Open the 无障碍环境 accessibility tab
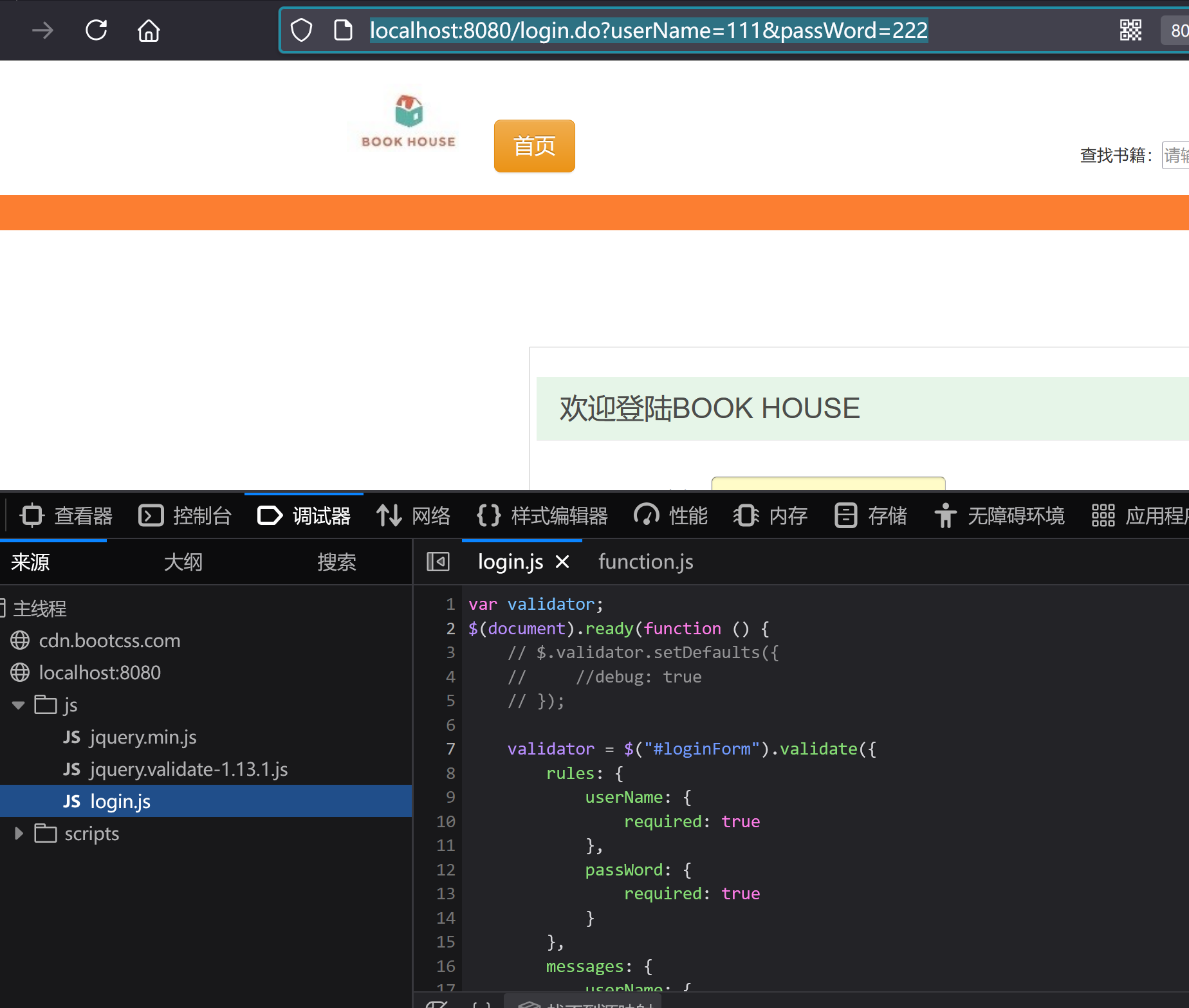The height and width of the screenshot is (1008, 1189). click(1000, 515)
